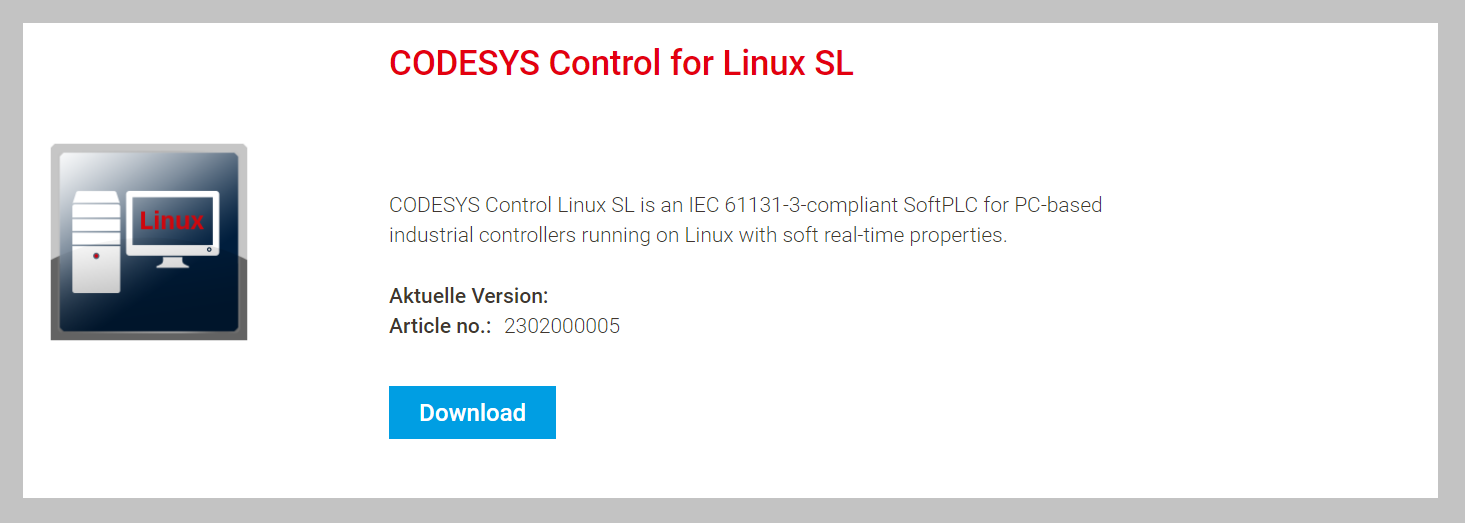1465x523 pixels.
Task: Click the gray bottom border of the product icon
Action: coord(149,336)
